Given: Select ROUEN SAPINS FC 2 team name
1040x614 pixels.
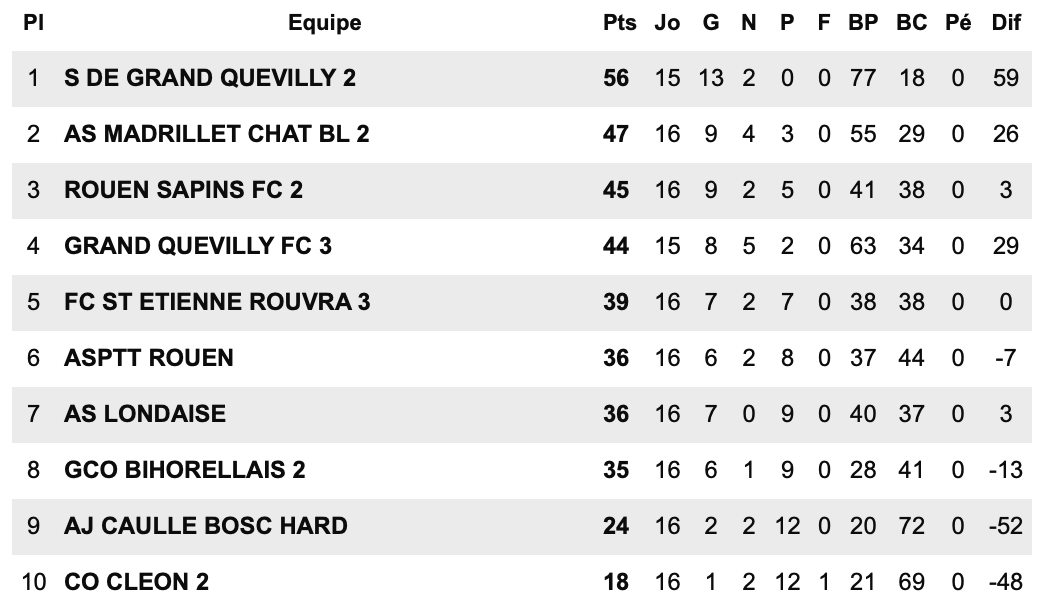Looking at the screenshot, I should click(x=183, y=190).
